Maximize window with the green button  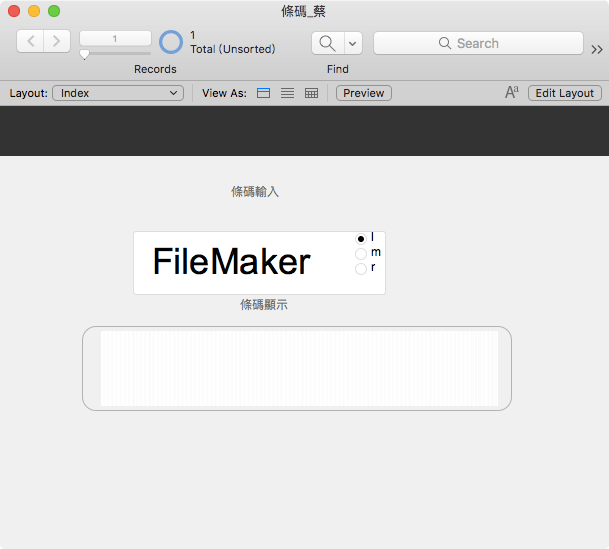pyautogui.click(x=54, y=11)
